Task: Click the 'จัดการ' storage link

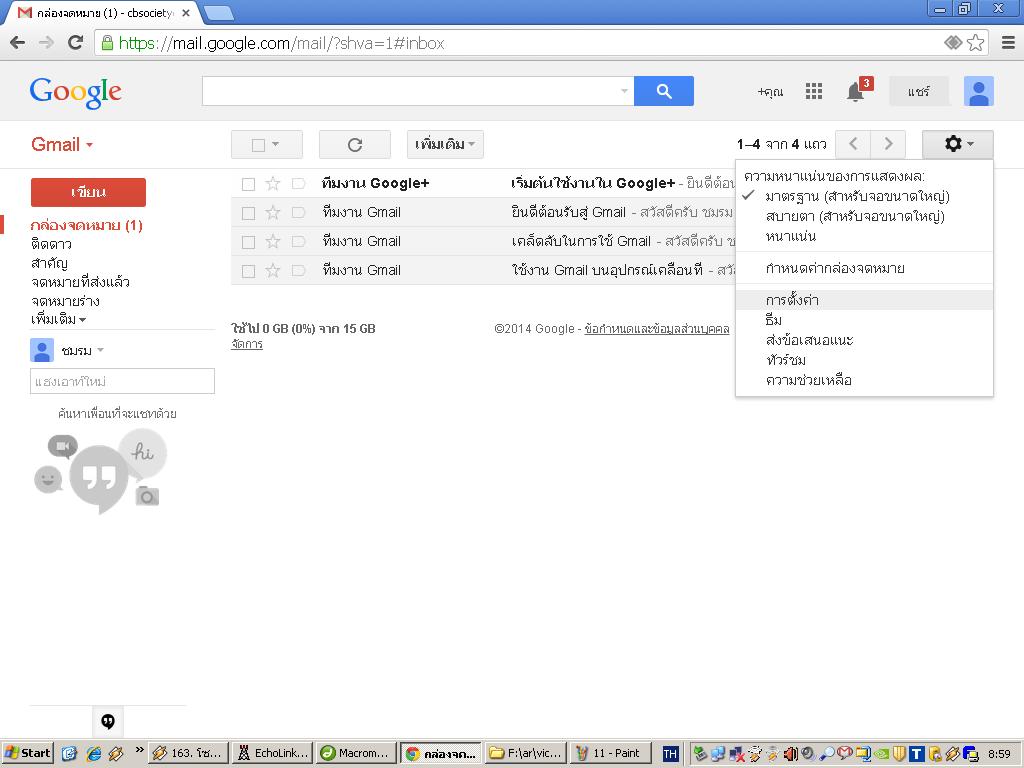Action: (x=247, y=344)
